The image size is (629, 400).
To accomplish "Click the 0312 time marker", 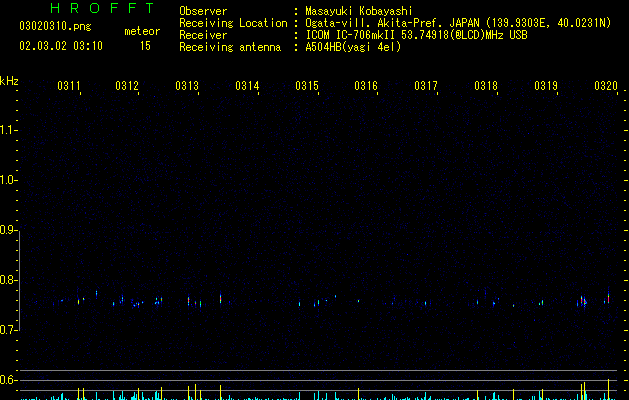I will [x=127, y=86].
